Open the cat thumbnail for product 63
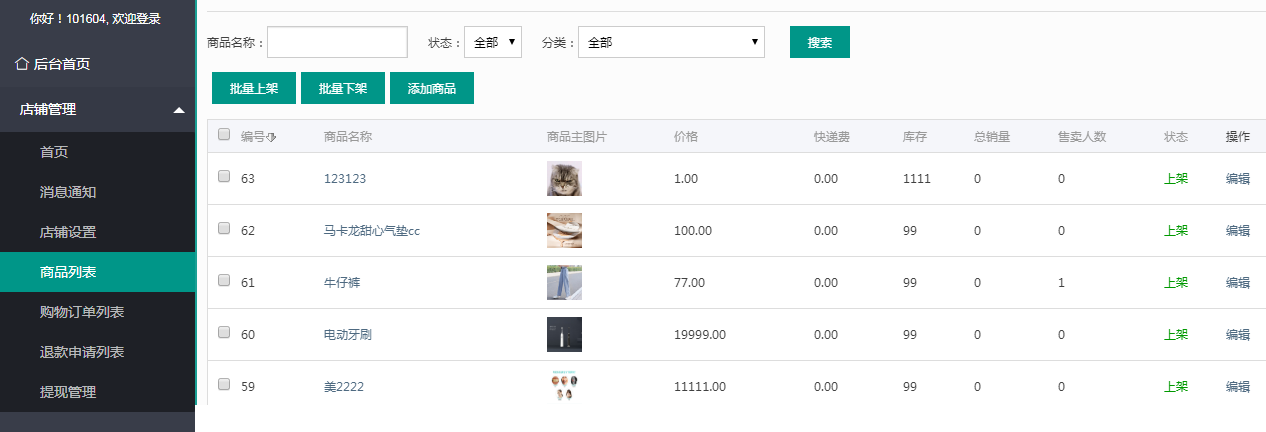Screen dimensions: 1266x432 point(564,179)
